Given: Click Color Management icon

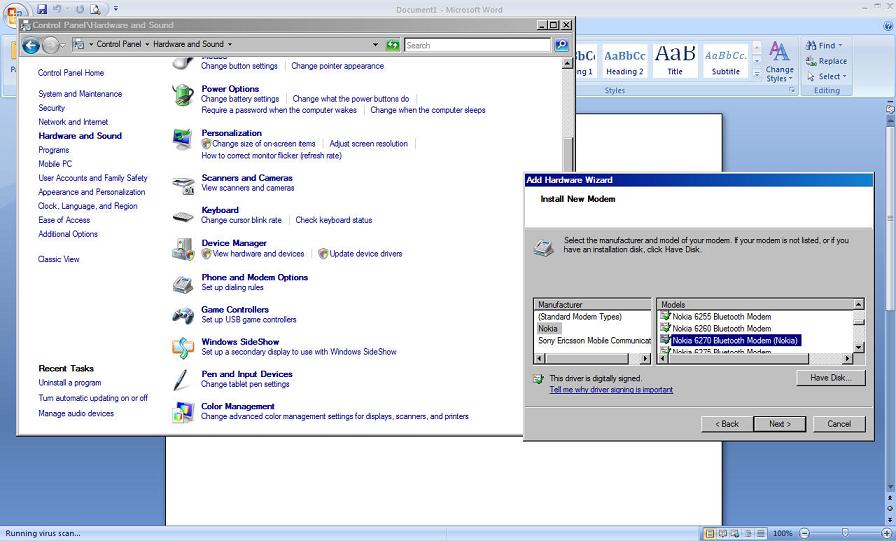Looking at the screenshot, I should [183, 412].
